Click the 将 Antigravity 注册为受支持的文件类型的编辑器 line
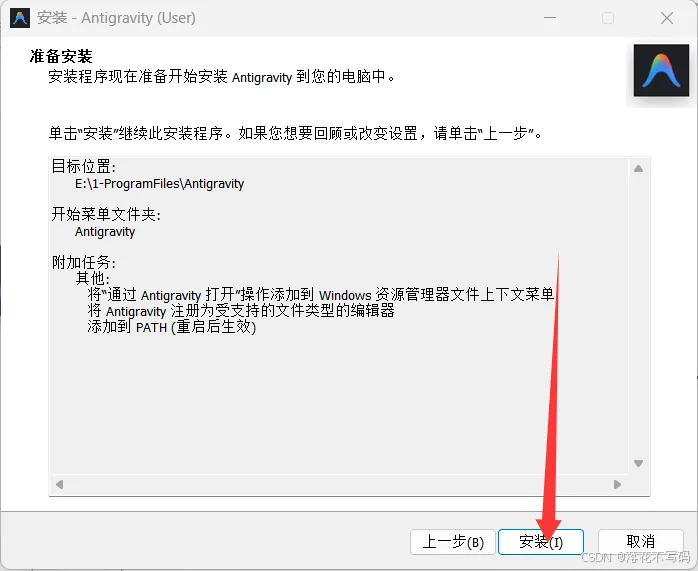The image size is (698, 571). [241, 311]
